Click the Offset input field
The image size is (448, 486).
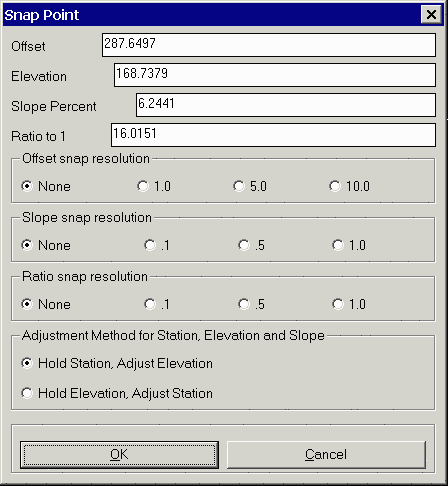pyautogui.click(x=269, y=45)
